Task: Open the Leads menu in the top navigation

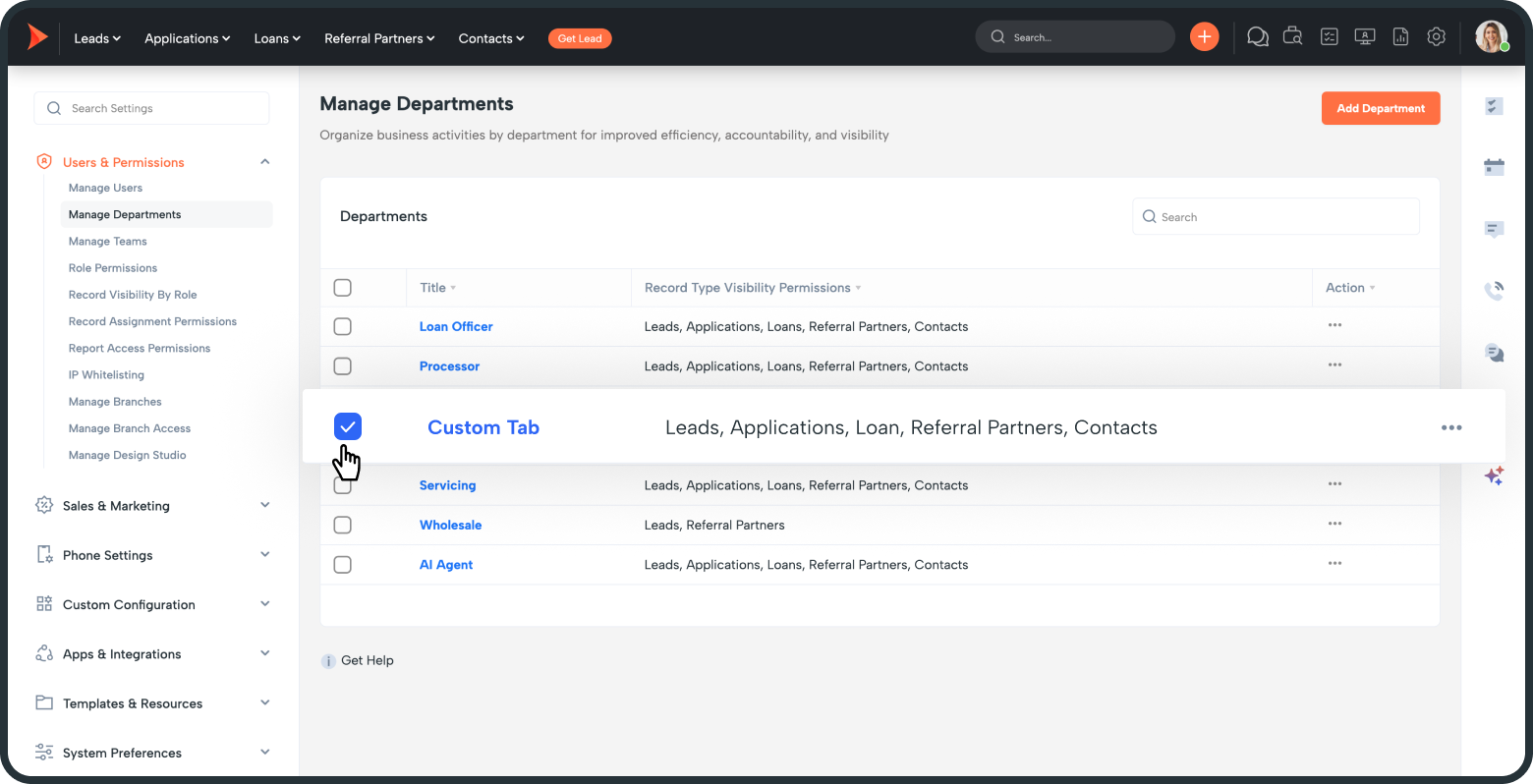Action: 97,38
